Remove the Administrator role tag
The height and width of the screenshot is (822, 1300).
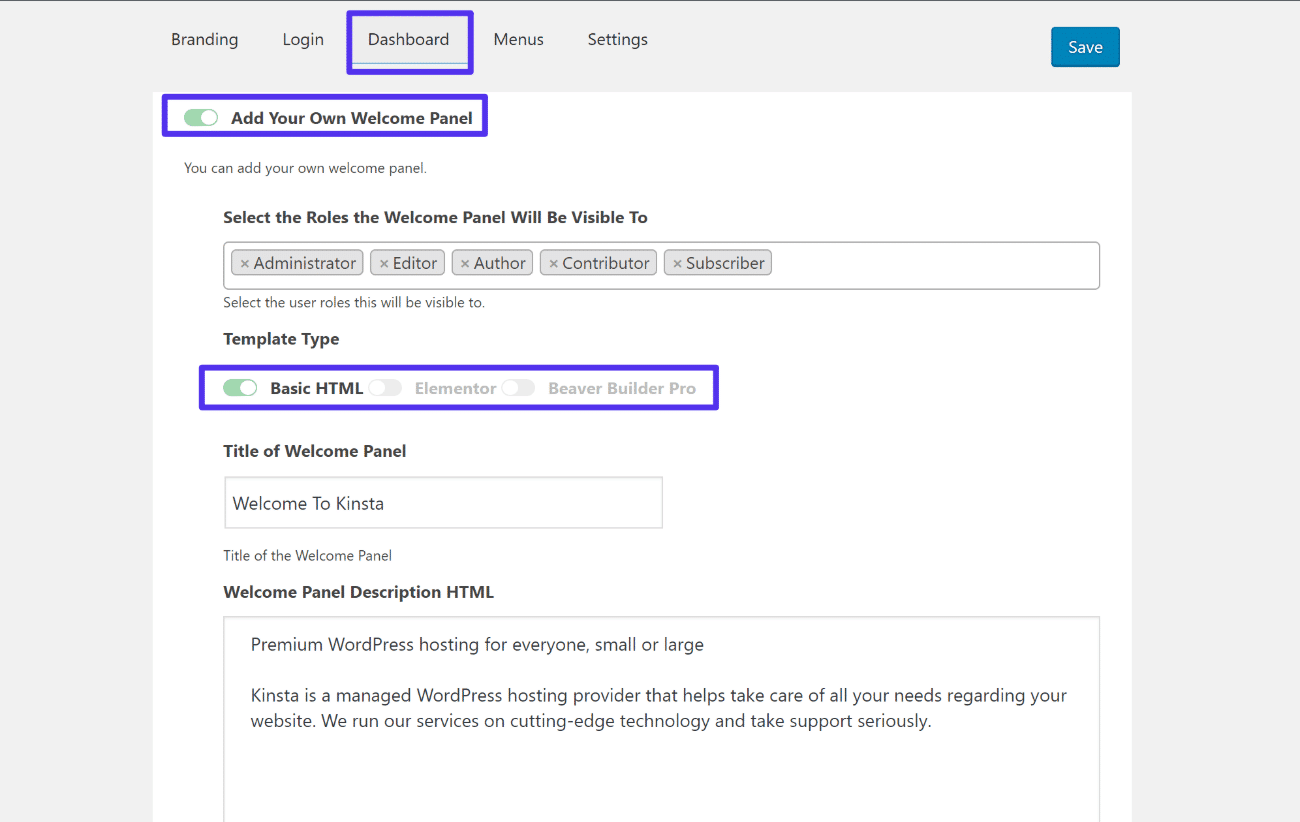(246, 262)
